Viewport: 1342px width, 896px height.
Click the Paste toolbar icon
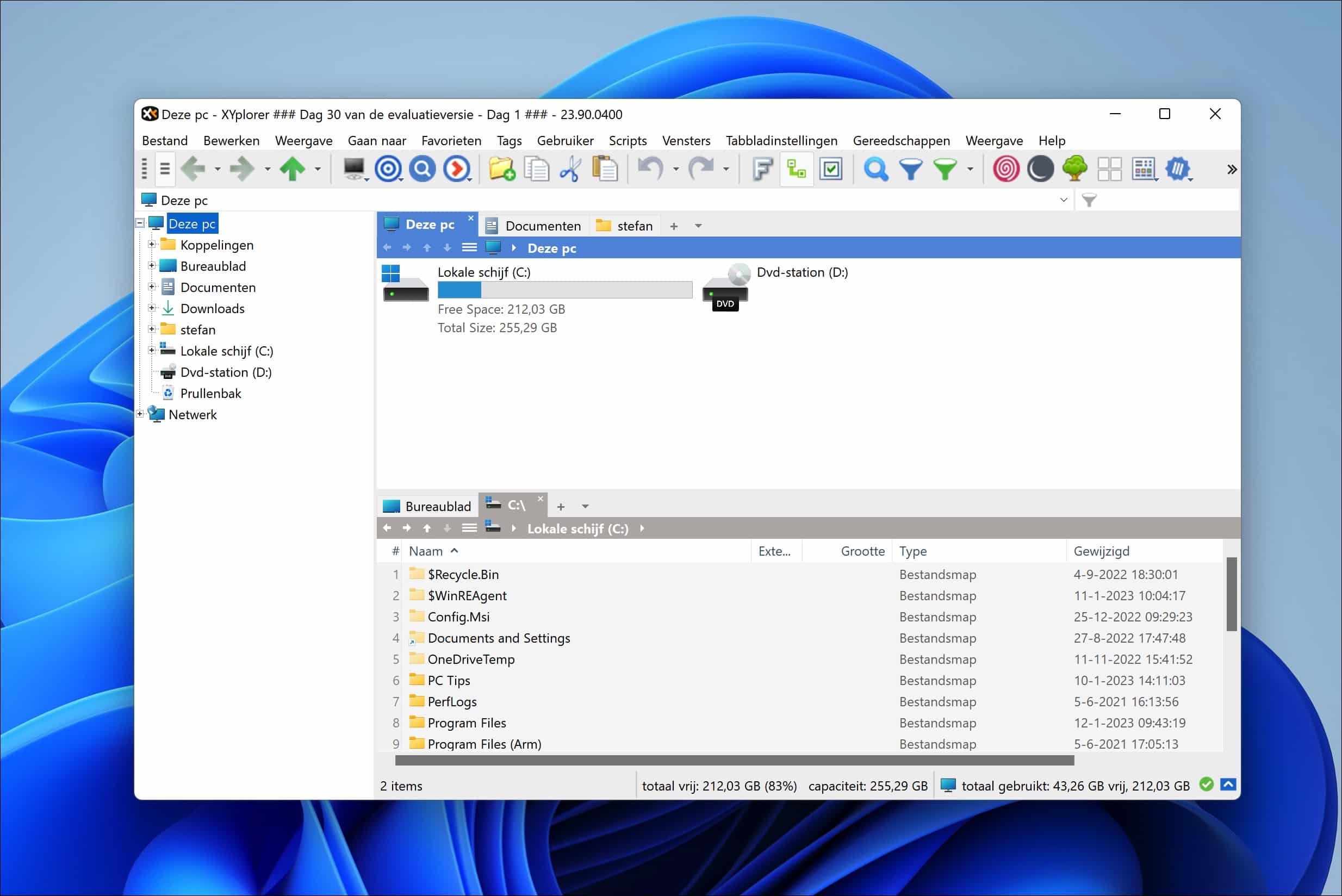click(606, 169)
